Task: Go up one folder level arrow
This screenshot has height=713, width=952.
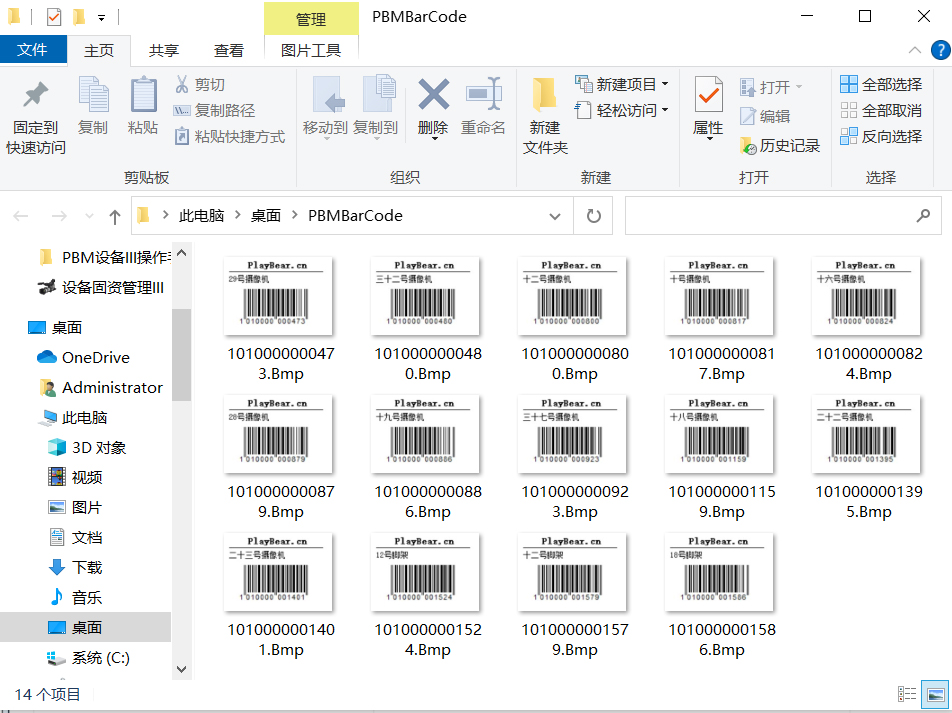Action: coord(114,216)
